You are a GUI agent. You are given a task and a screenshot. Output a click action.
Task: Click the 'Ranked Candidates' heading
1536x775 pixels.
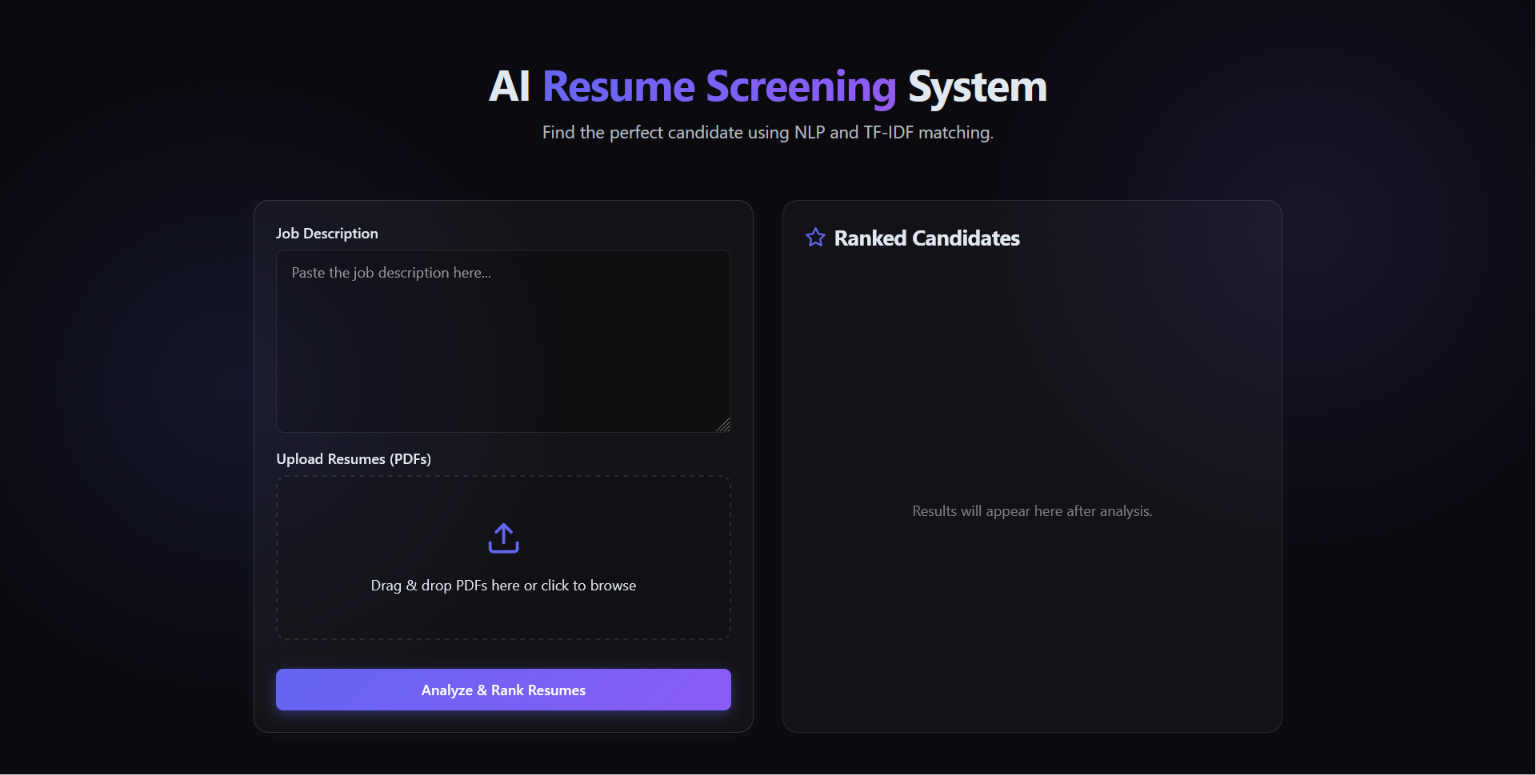[x=927, y=238]
